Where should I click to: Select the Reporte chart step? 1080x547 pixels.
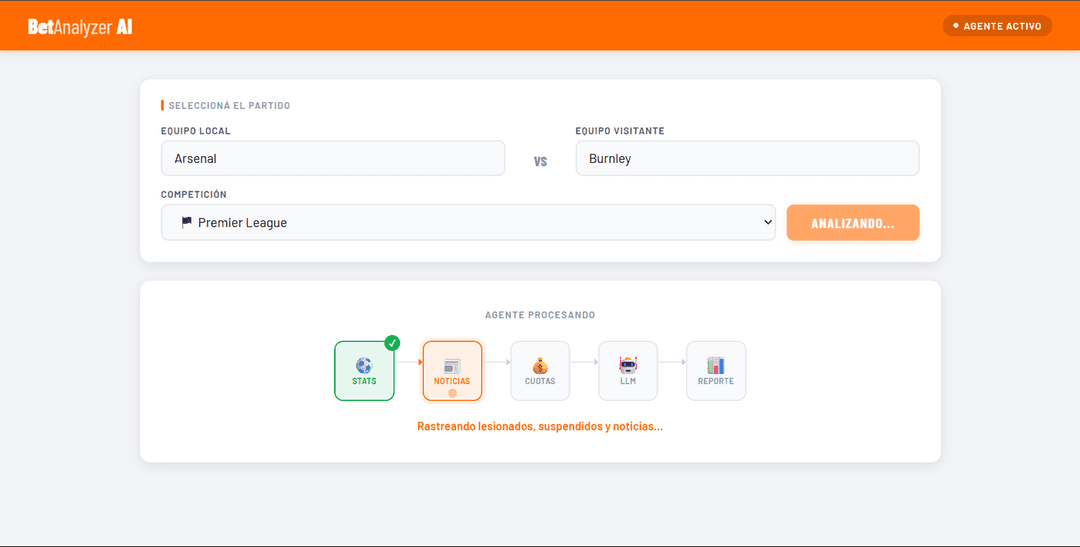point(716,371)
